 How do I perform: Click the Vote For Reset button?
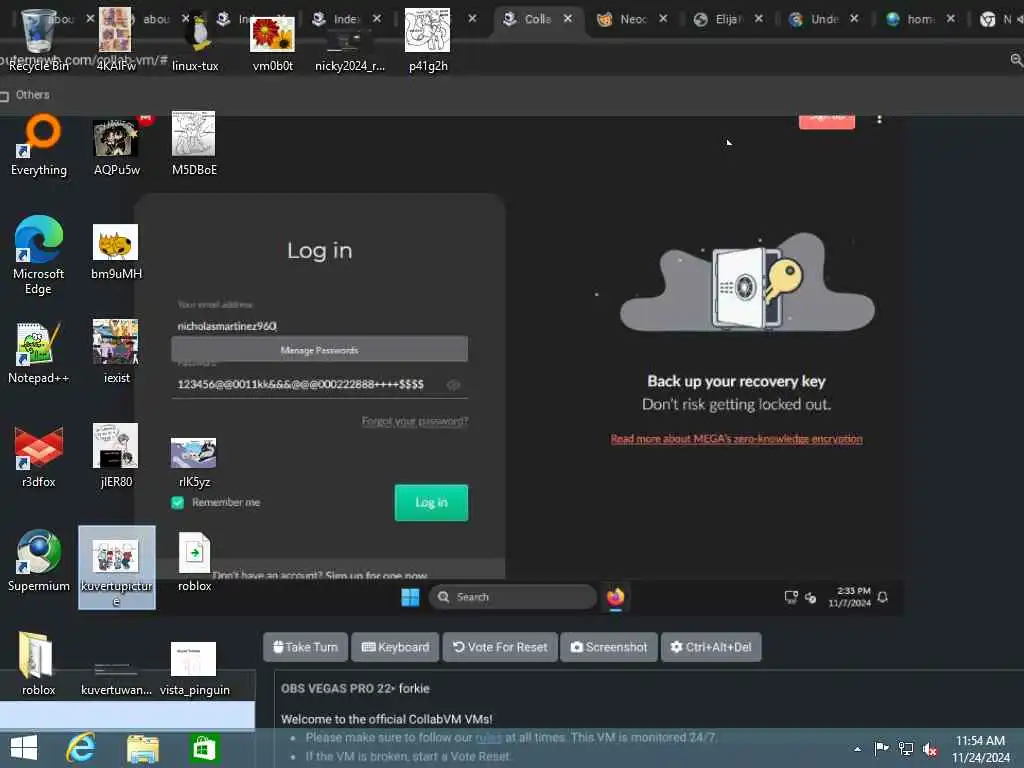click(500, 647)
